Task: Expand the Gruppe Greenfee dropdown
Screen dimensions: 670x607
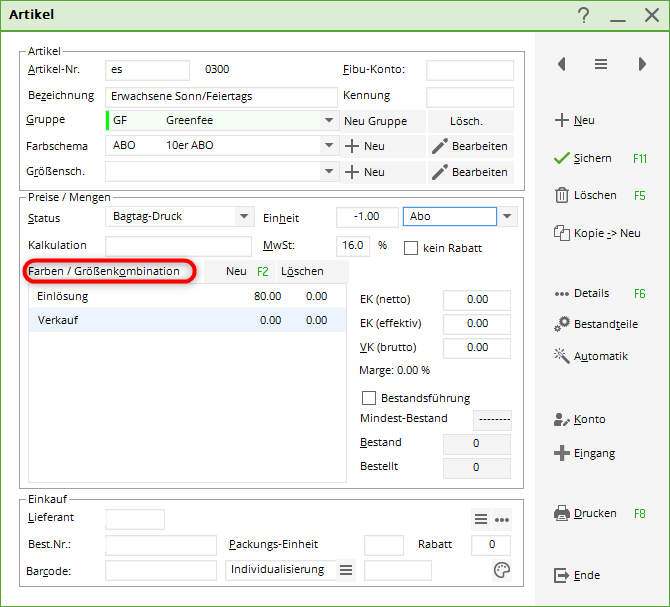Action: point(329,121)
